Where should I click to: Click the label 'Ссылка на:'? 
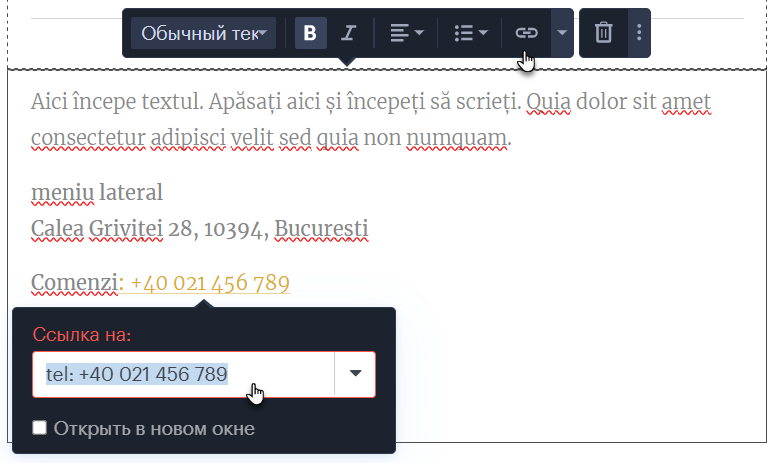(x=82, y=335)
